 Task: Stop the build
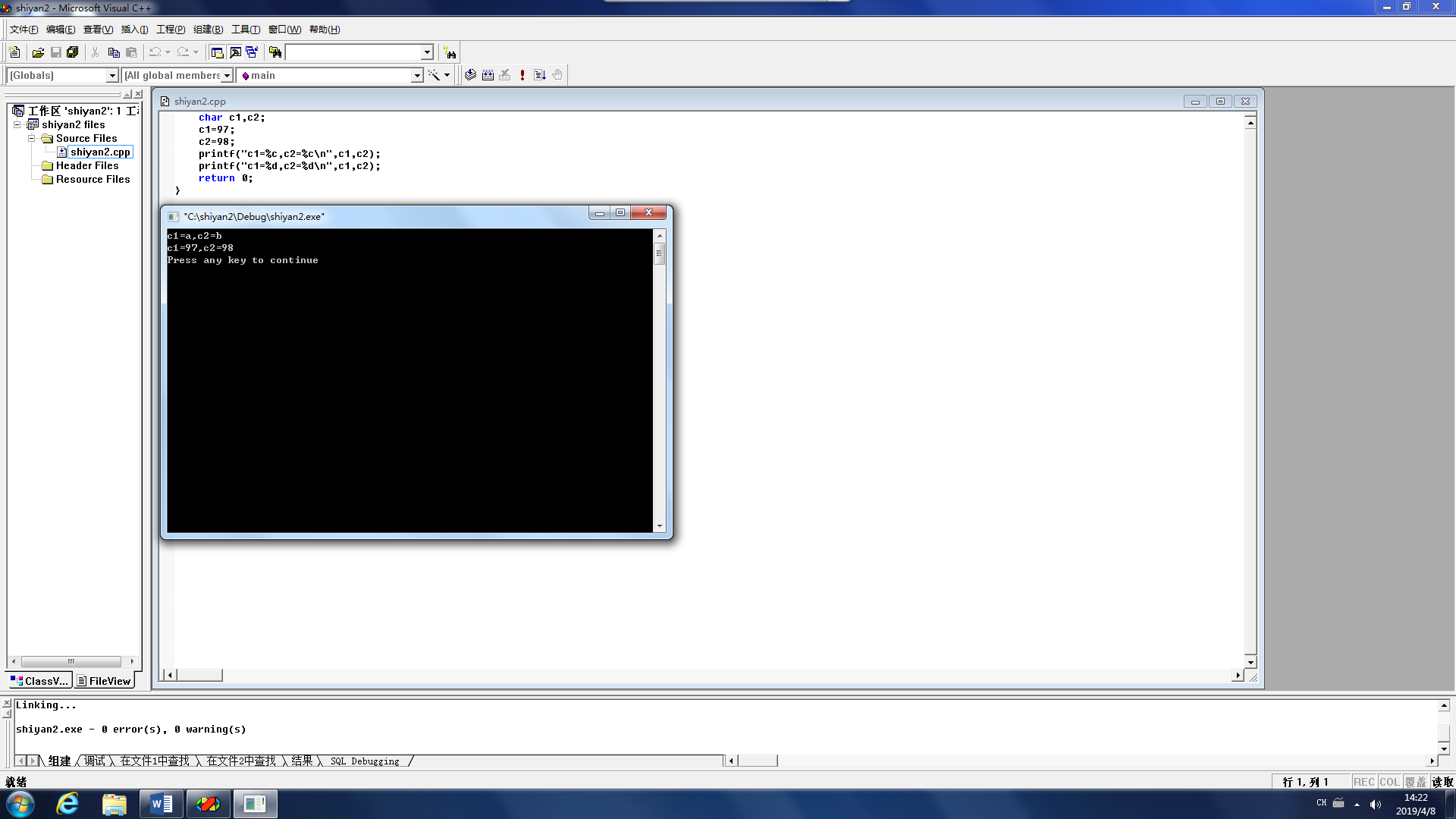[x=505, y=75]
